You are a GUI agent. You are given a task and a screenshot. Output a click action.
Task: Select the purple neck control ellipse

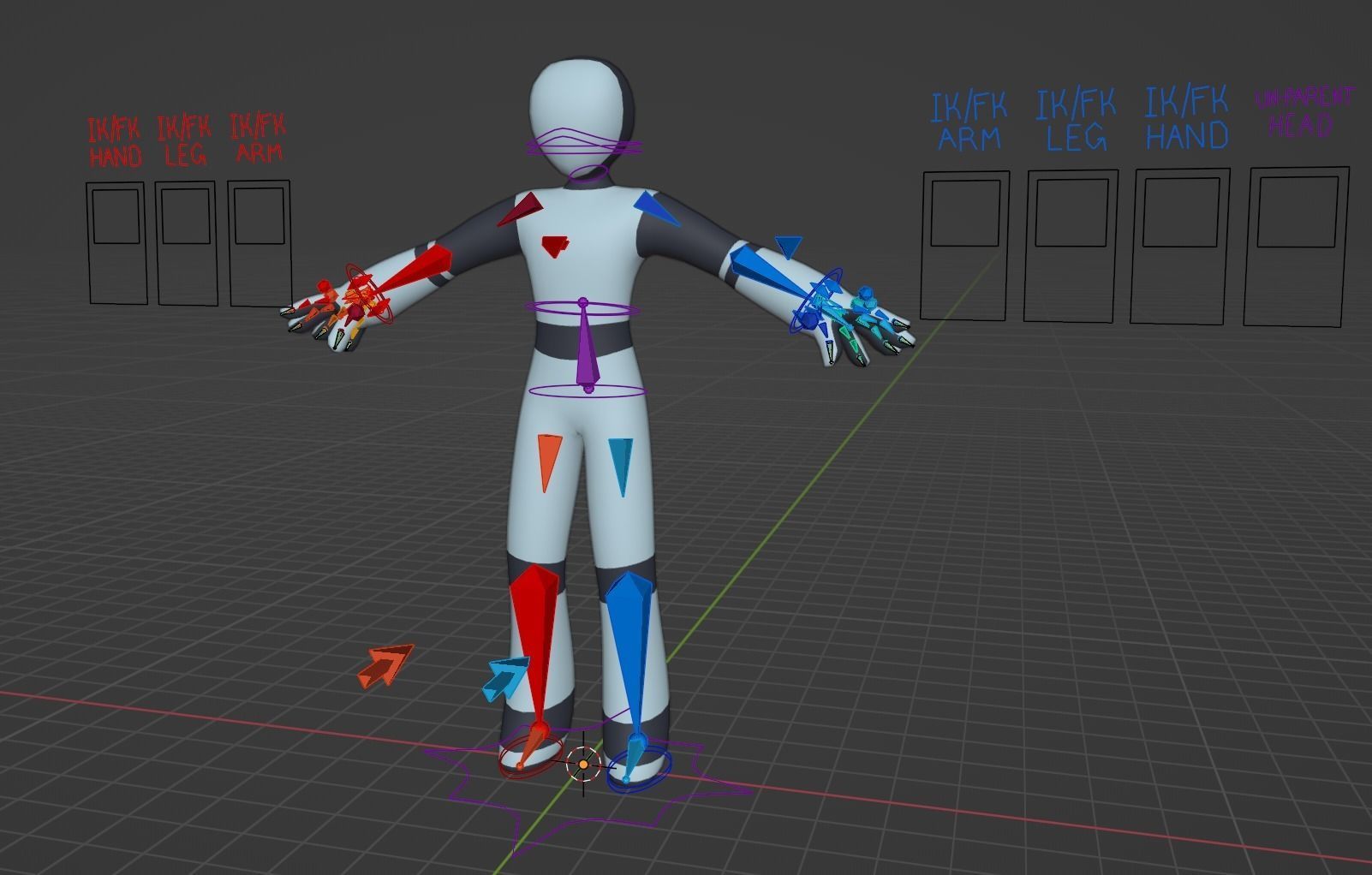[x=588, y=174]
